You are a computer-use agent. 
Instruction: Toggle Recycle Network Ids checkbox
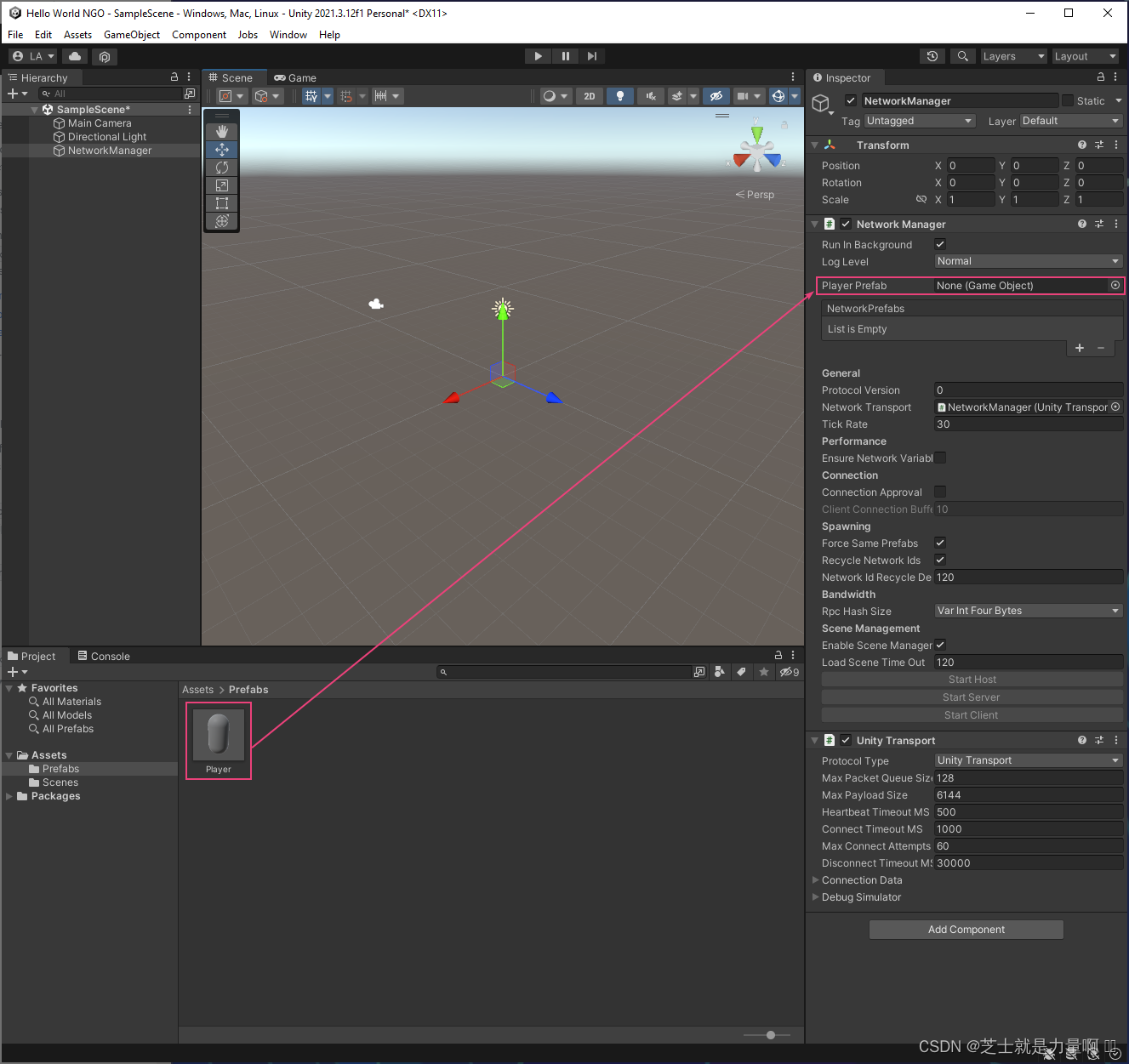pyautogui.click(x=940, y=560)
